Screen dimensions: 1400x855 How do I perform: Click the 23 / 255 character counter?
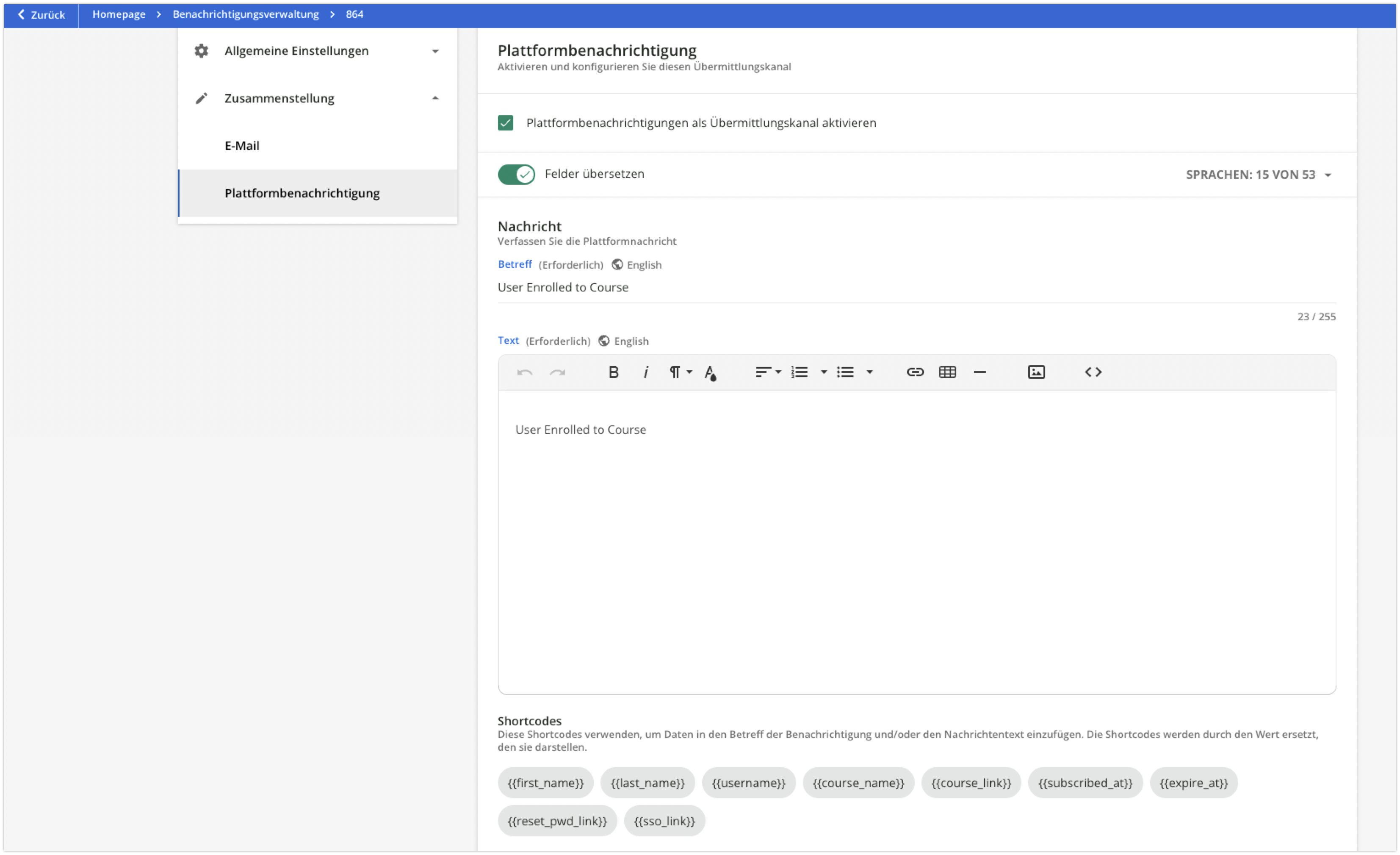click(1316, 316)
